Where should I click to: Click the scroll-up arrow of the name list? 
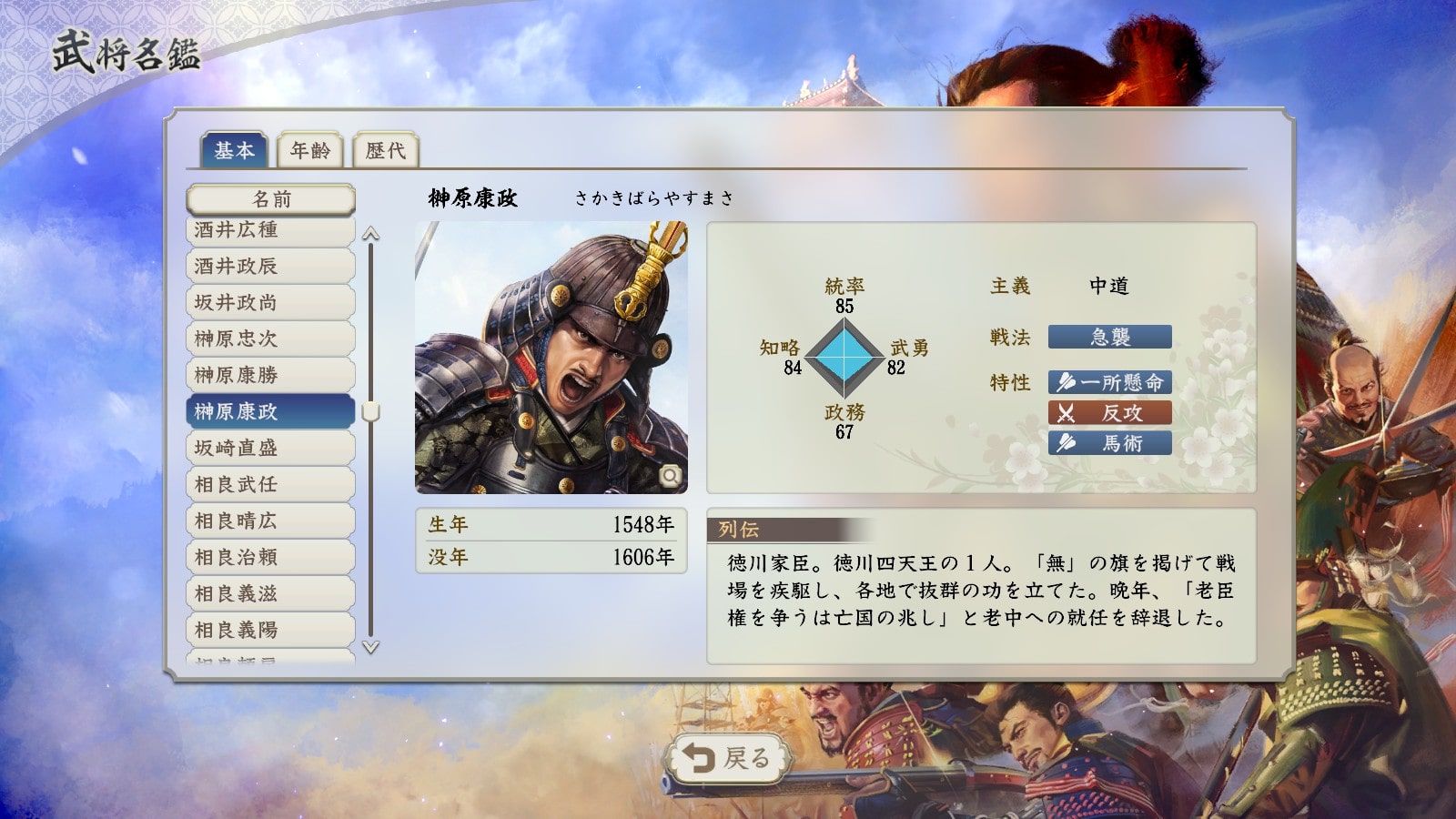(370, 235)
